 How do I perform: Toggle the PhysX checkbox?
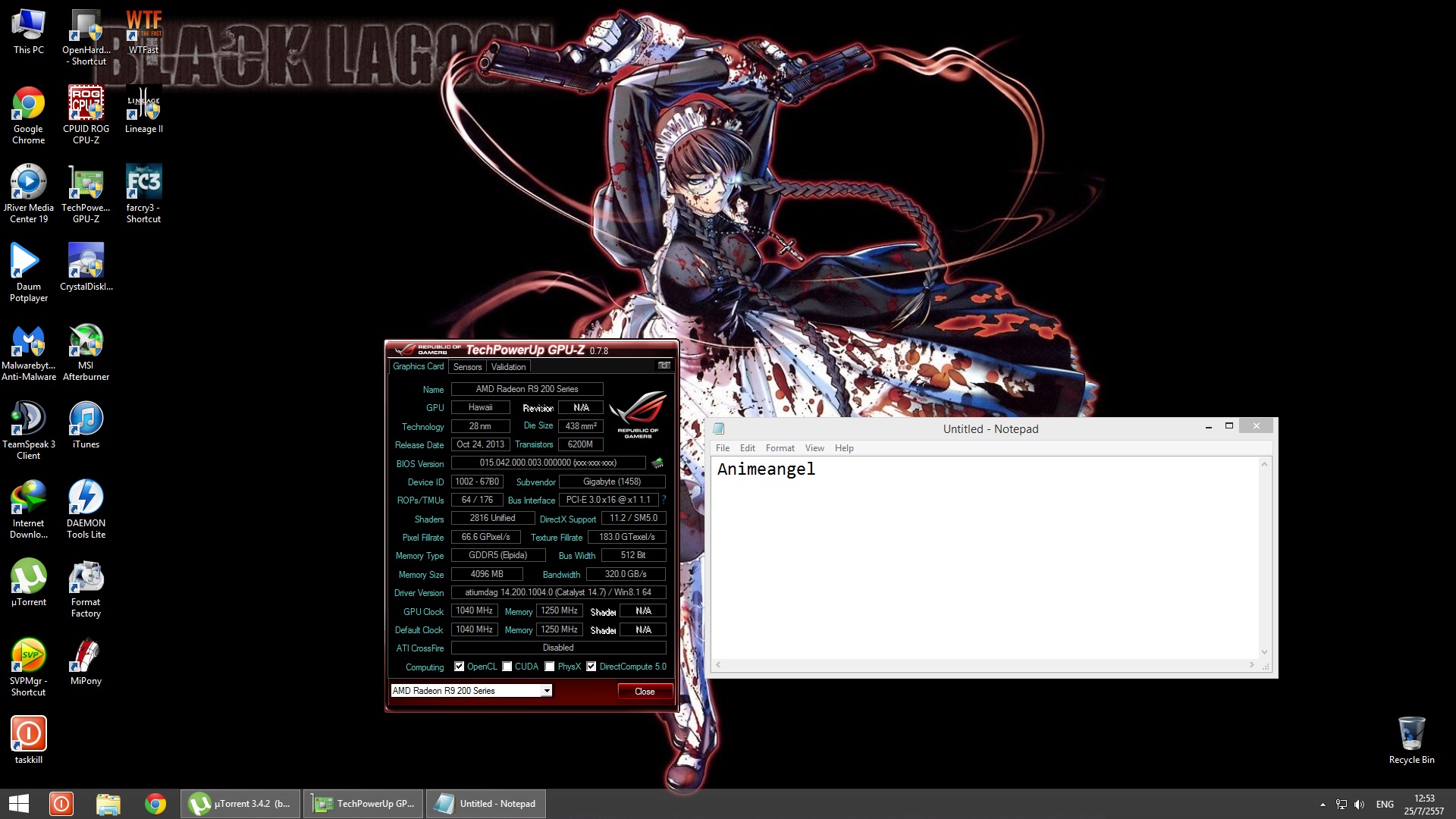[x=549, y=667]
